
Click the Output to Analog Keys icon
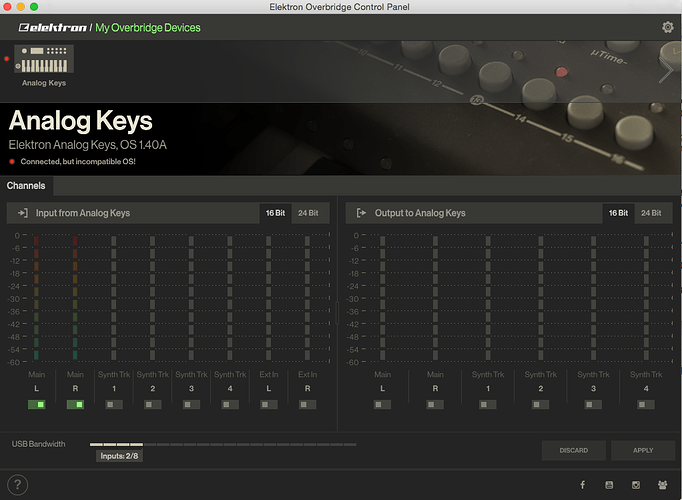[x=361, y=213]
